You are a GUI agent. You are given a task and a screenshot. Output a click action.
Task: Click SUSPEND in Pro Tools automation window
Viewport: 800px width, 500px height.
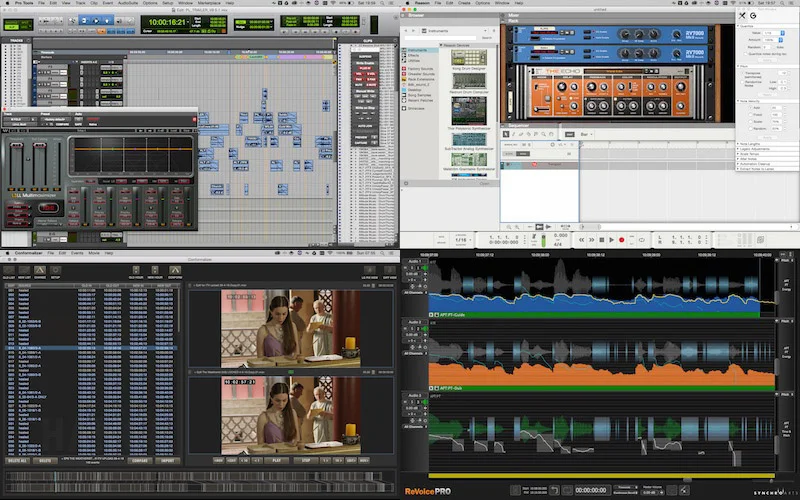click(x=365, y=56)
